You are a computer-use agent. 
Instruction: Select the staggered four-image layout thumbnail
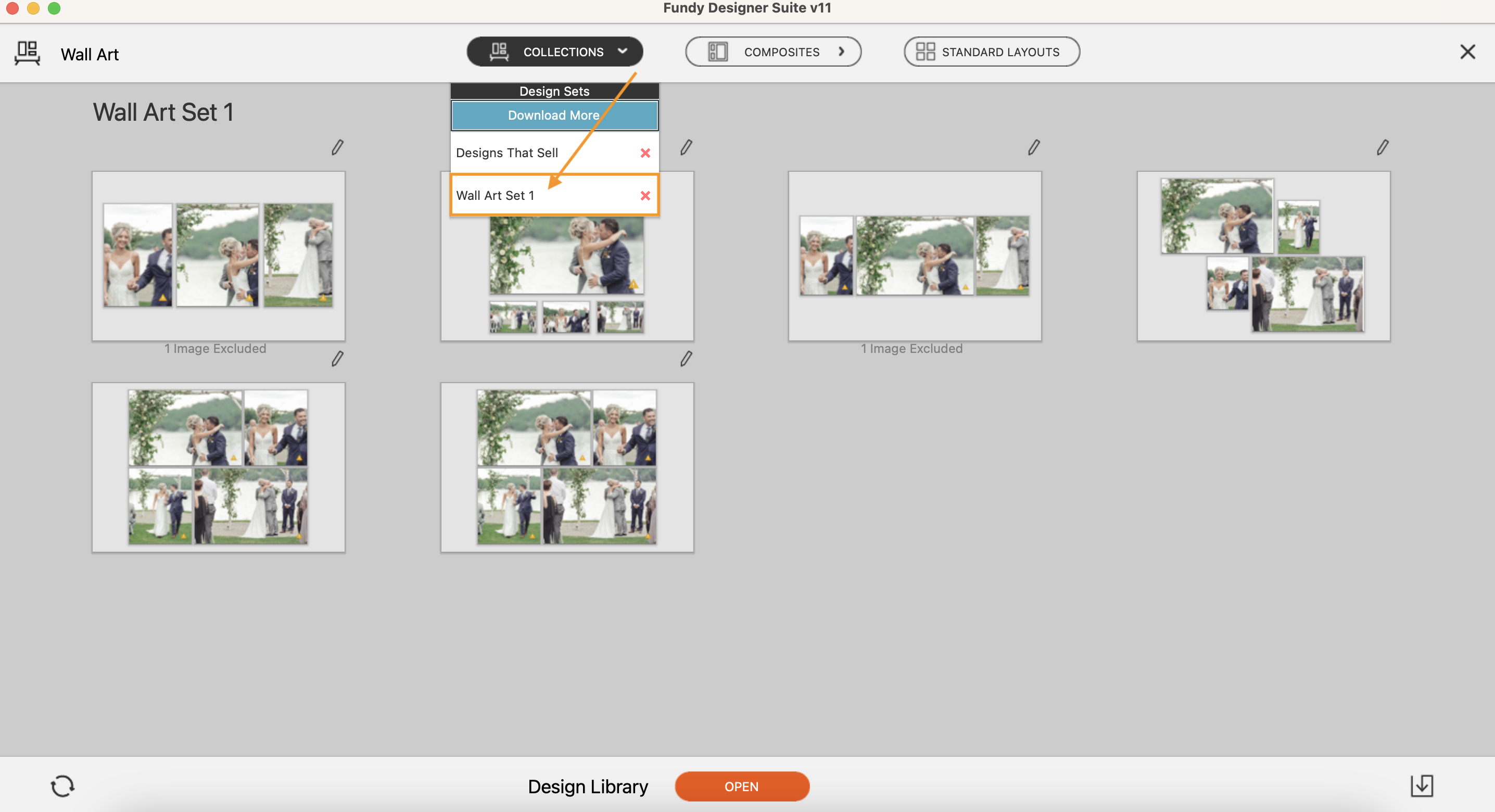1263,256
